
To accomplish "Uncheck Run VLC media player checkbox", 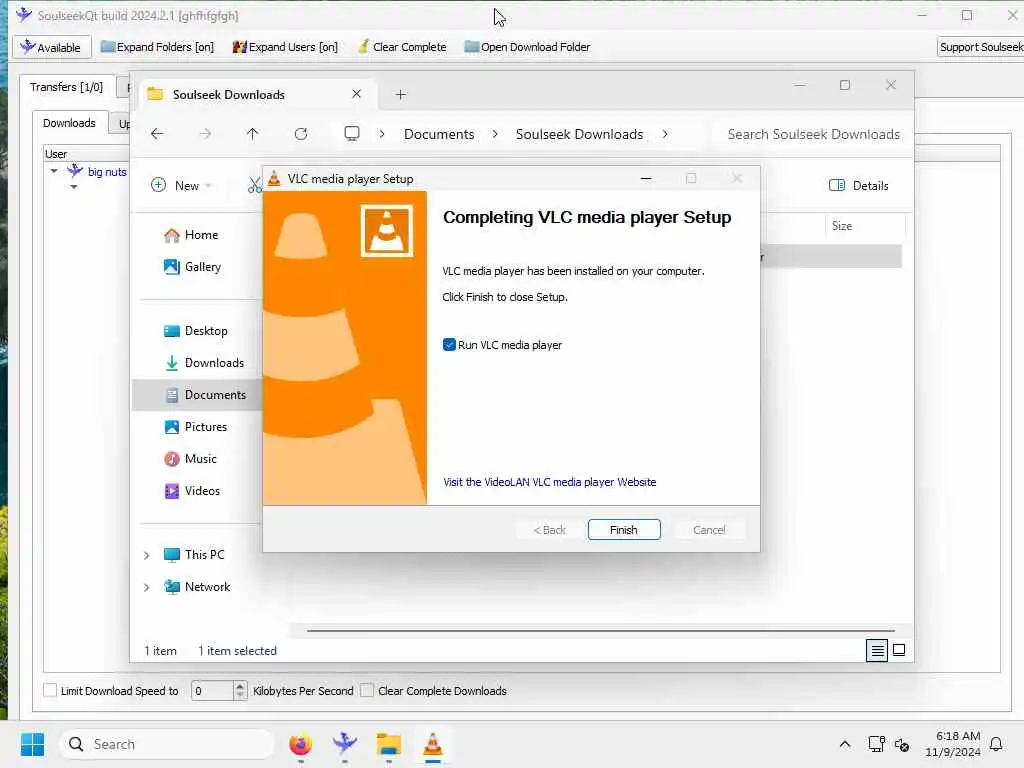I will click(449, 345).
